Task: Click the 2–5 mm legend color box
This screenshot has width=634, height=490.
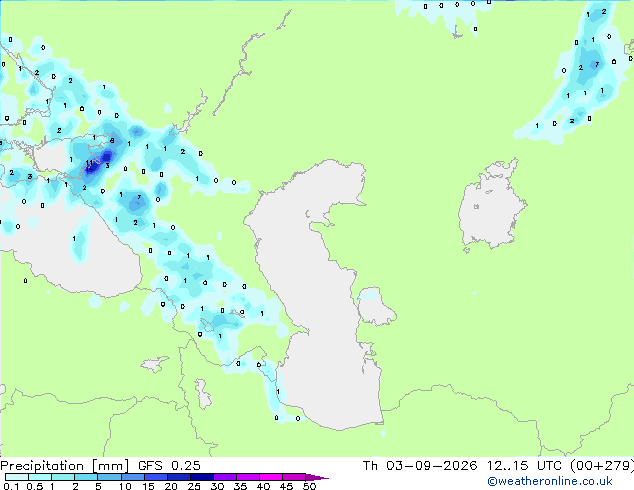Action: point(86,477)
